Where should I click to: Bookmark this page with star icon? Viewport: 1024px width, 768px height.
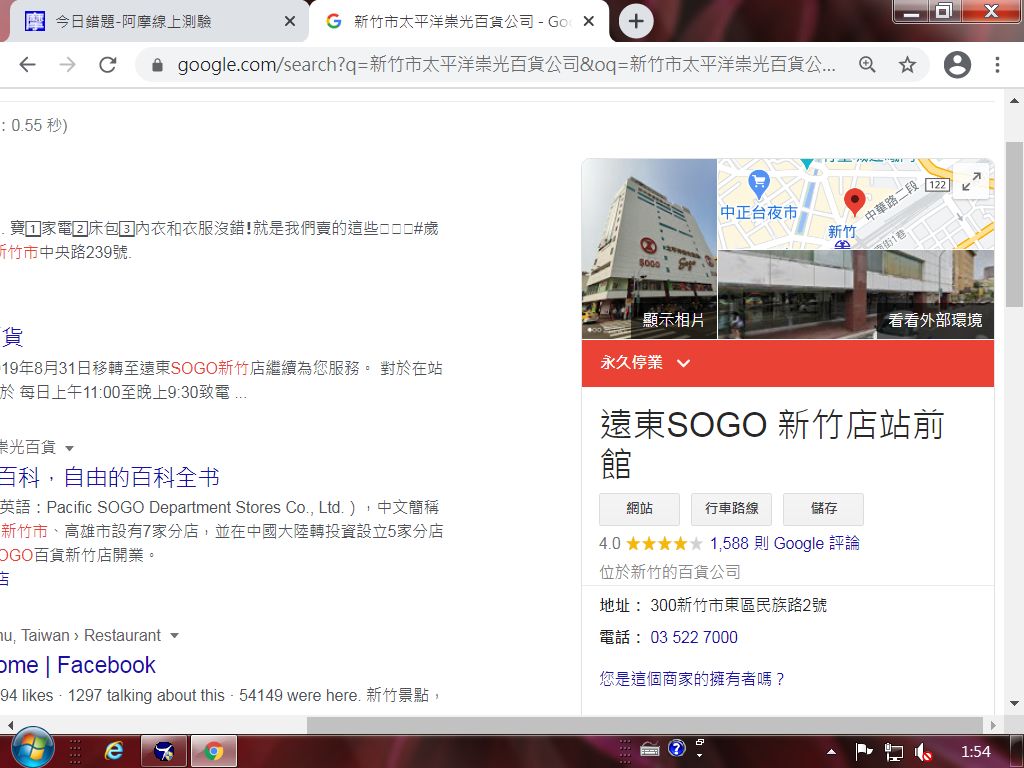[x=907, y=65]
